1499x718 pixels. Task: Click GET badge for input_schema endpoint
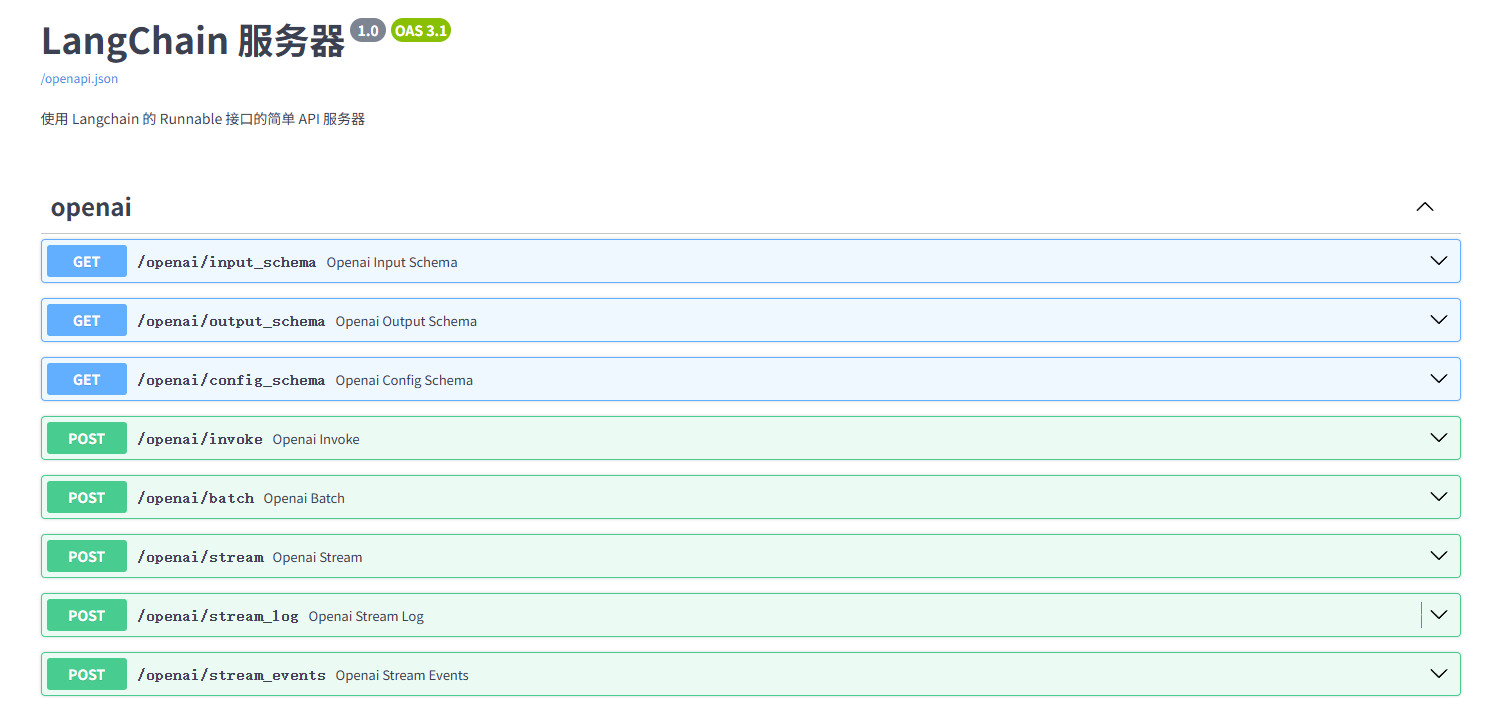coord(87,261)
